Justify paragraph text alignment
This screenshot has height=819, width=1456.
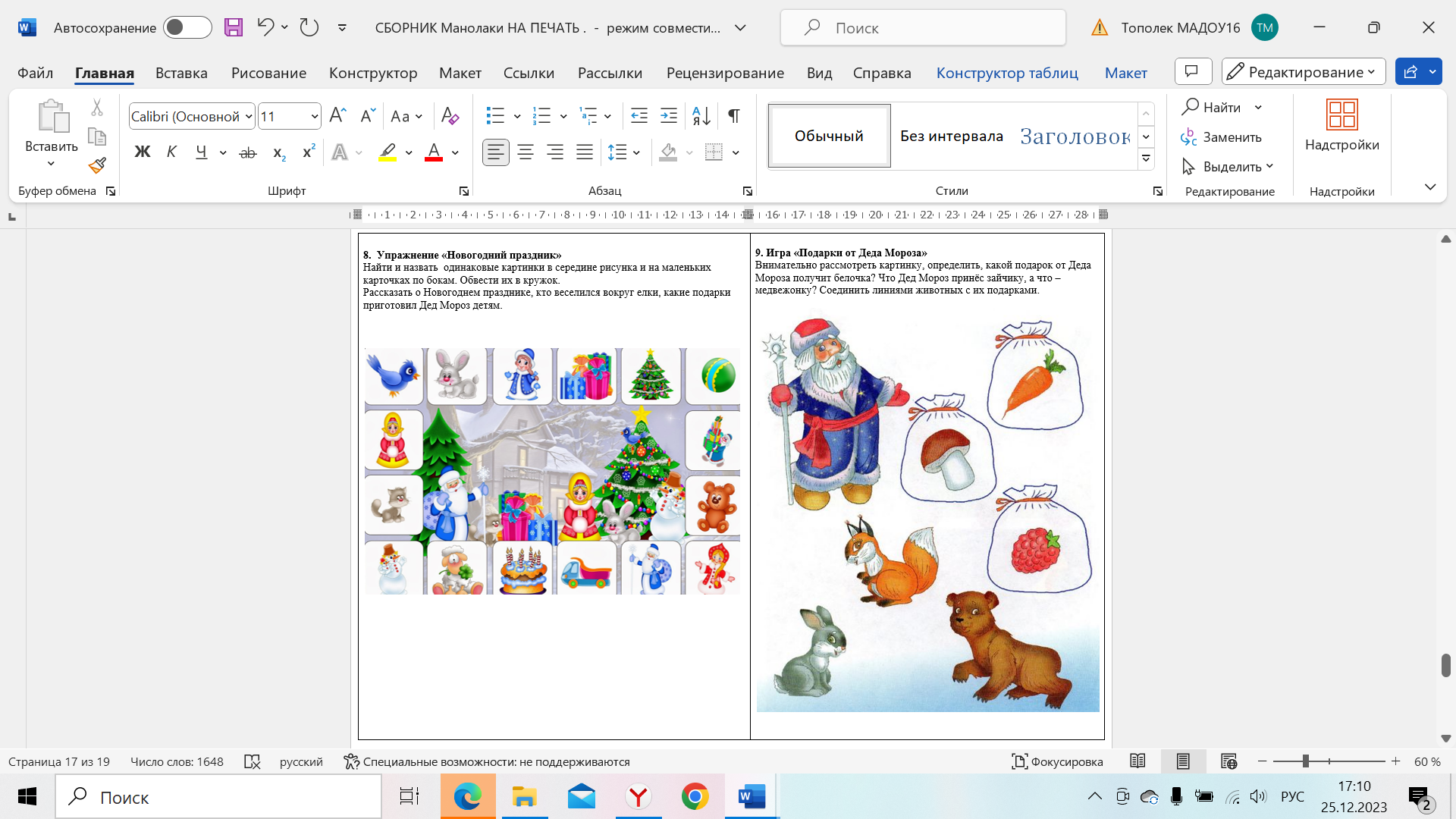pos(584,152)
